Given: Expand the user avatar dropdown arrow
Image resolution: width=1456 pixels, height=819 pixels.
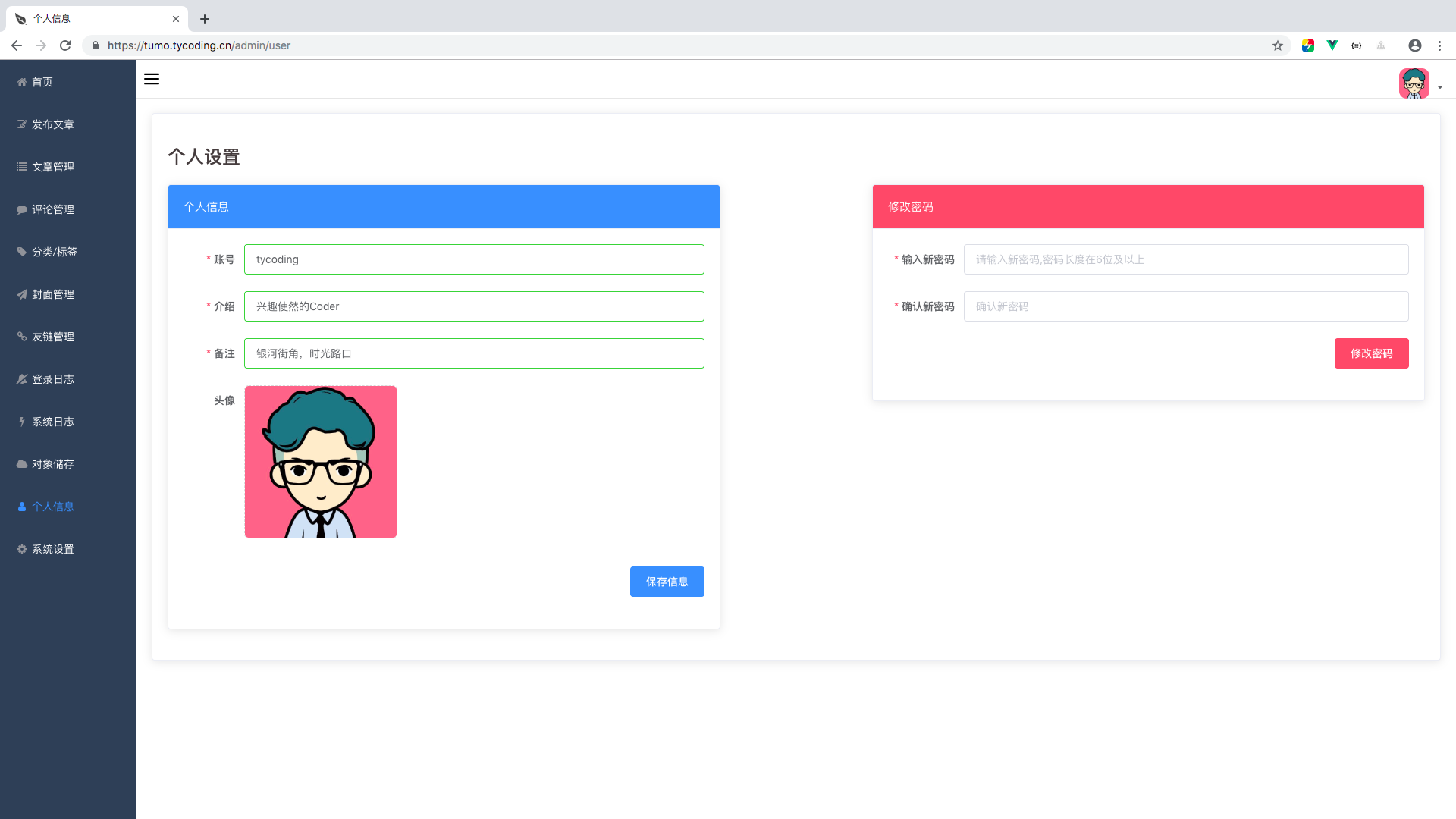Looking at the screenshot, I should pos(1440,87).
